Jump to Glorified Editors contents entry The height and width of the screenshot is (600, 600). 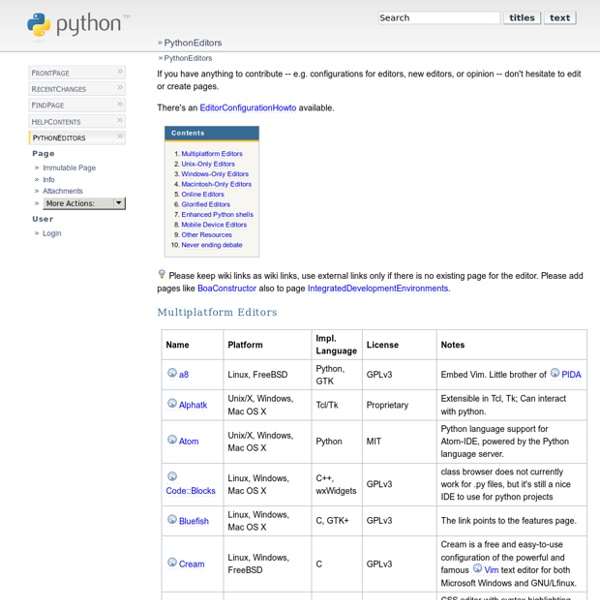click(206, 204)
